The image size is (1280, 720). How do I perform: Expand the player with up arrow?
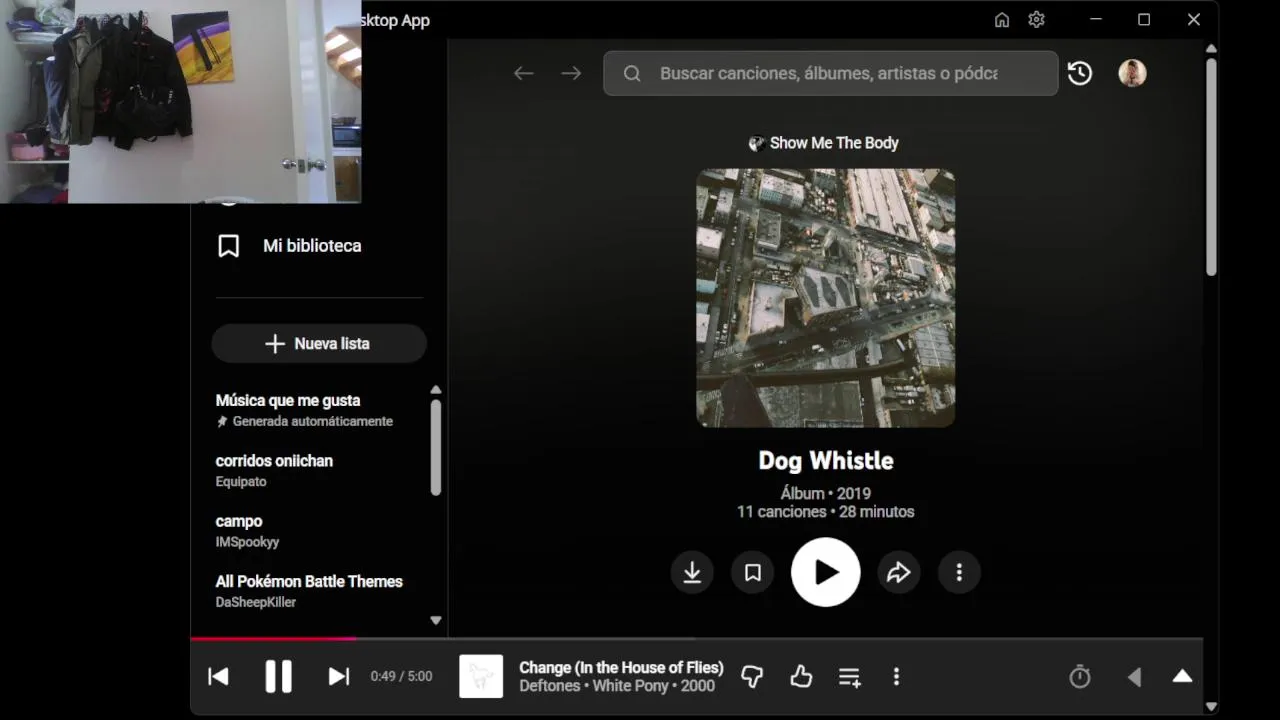[1182, 676]
